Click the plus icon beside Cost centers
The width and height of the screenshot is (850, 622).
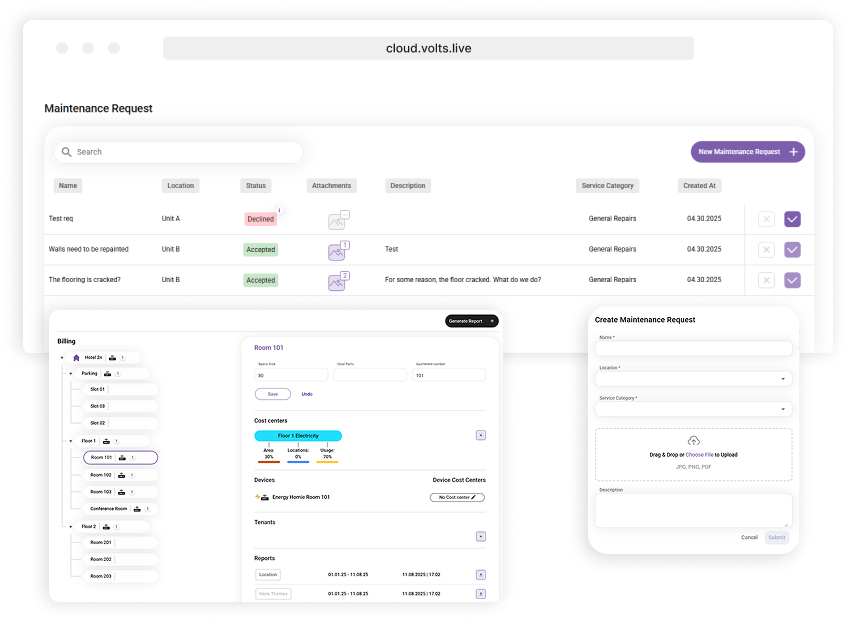coord(481,435)
